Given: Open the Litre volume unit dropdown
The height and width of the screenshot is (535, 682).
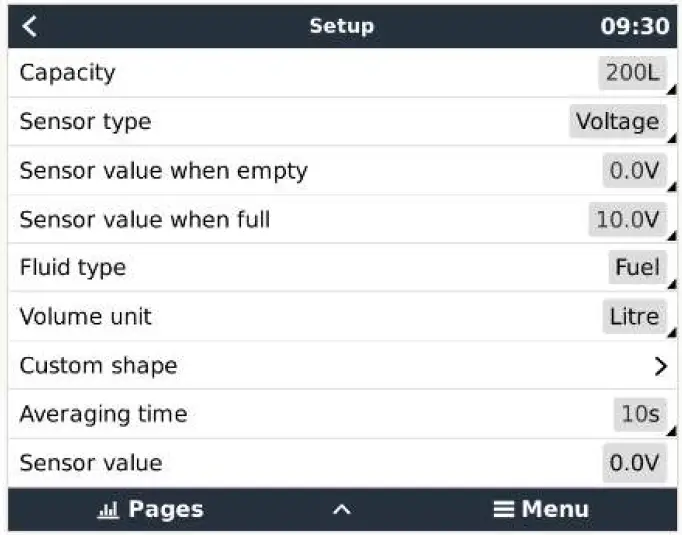Looking at the screenshot, I should tap(635, 317).
